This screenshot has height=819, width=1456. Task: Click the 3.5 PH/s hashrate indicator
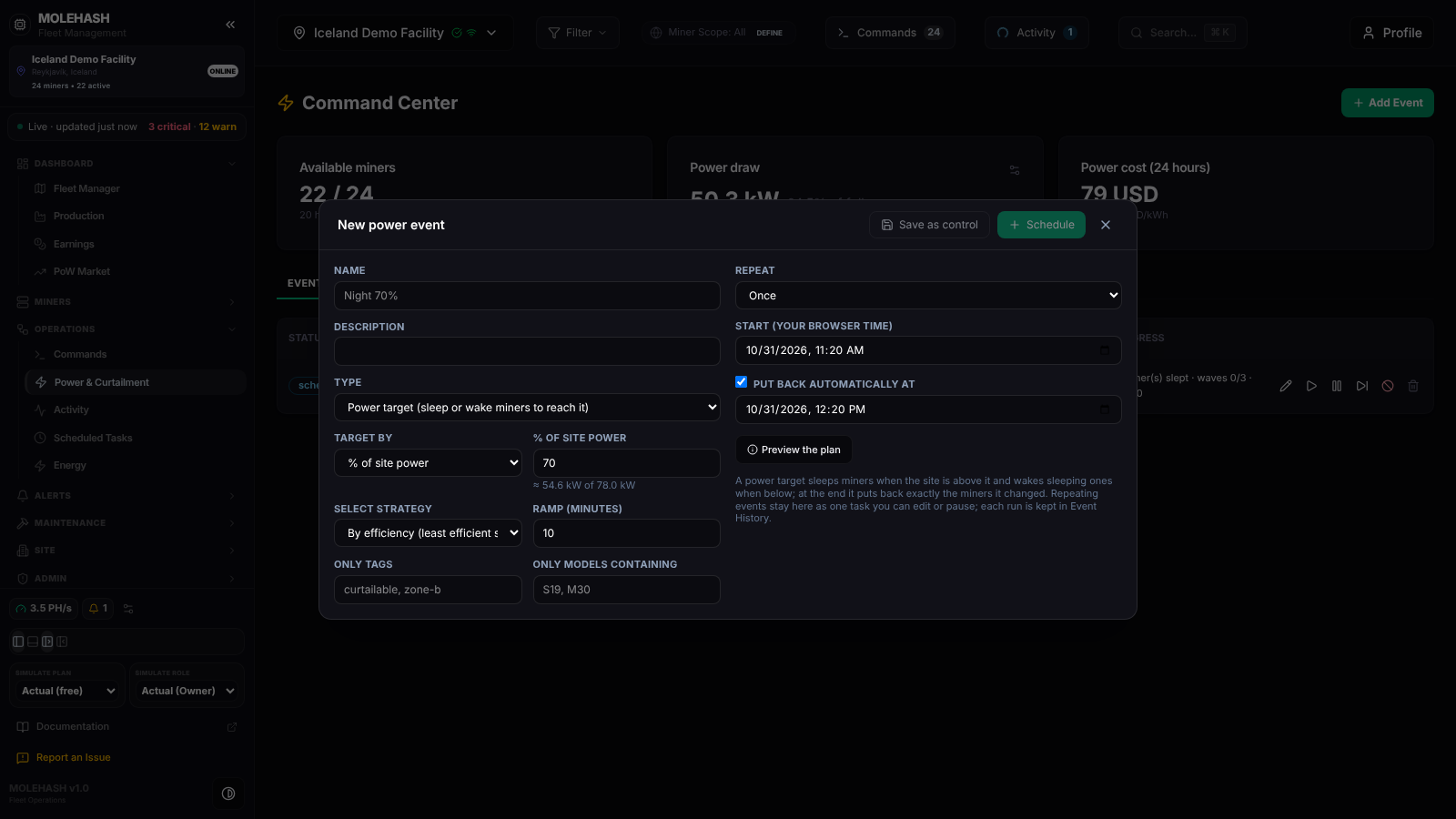(x=44, y=609)
